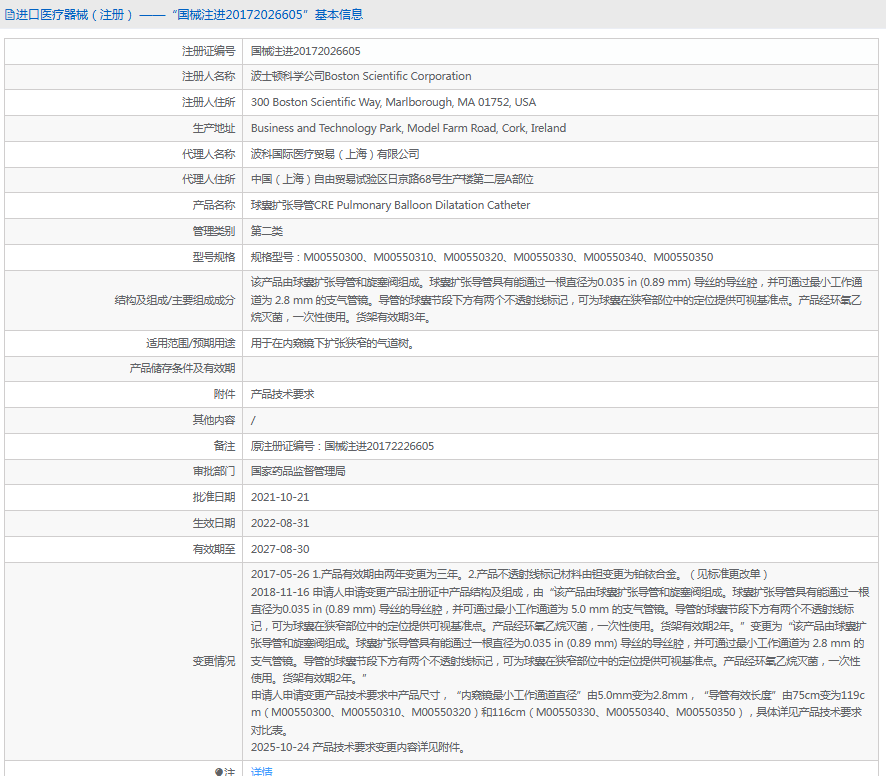Select agent name 波科国际医疗贸易（上海）有限公司
Image resolution: width=886 pixels, height=776 pixels.
(335, 154)
